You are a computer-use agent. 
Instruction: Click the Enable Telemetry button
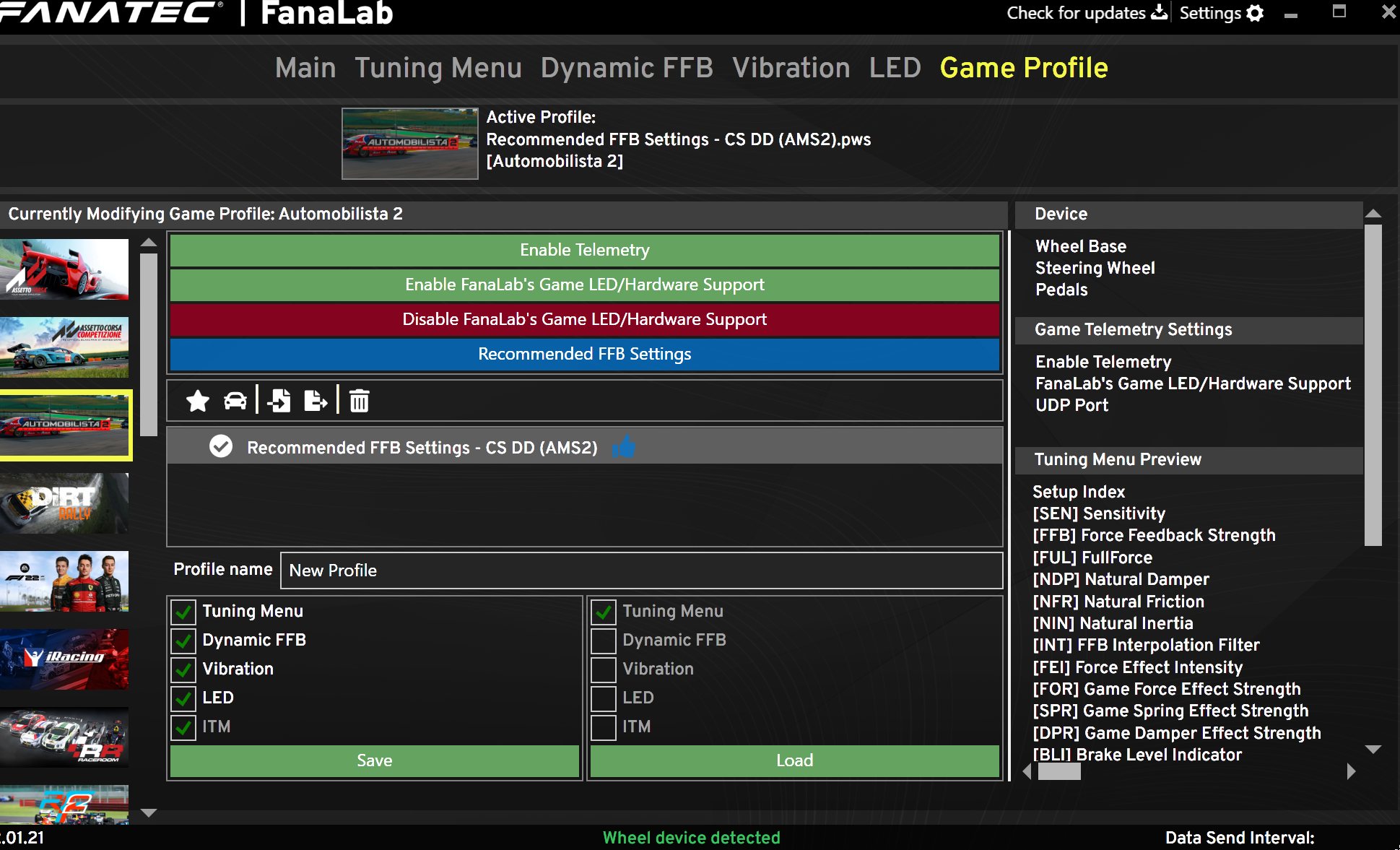(x=585, y=250)
